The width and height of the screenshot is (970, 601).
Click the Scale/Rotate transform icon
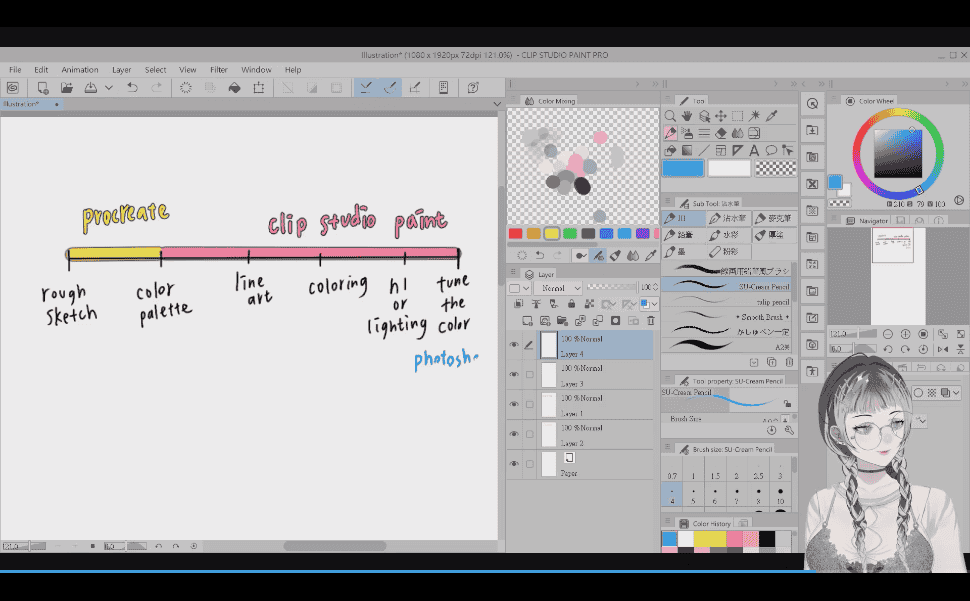259,88
